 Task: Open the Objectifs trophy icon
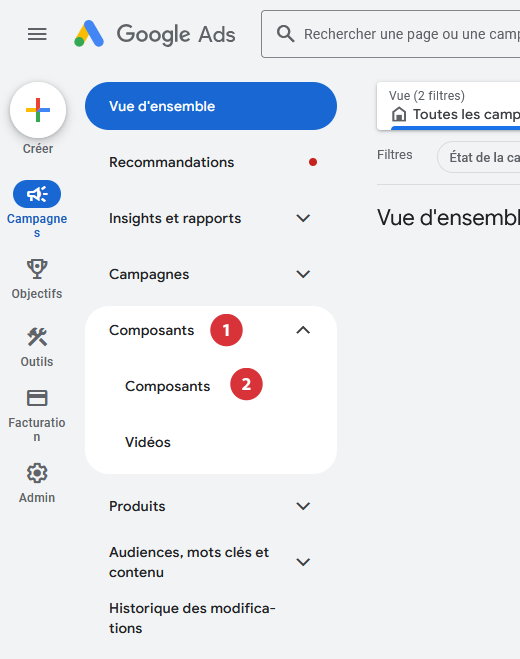click(x=37, y=269)
